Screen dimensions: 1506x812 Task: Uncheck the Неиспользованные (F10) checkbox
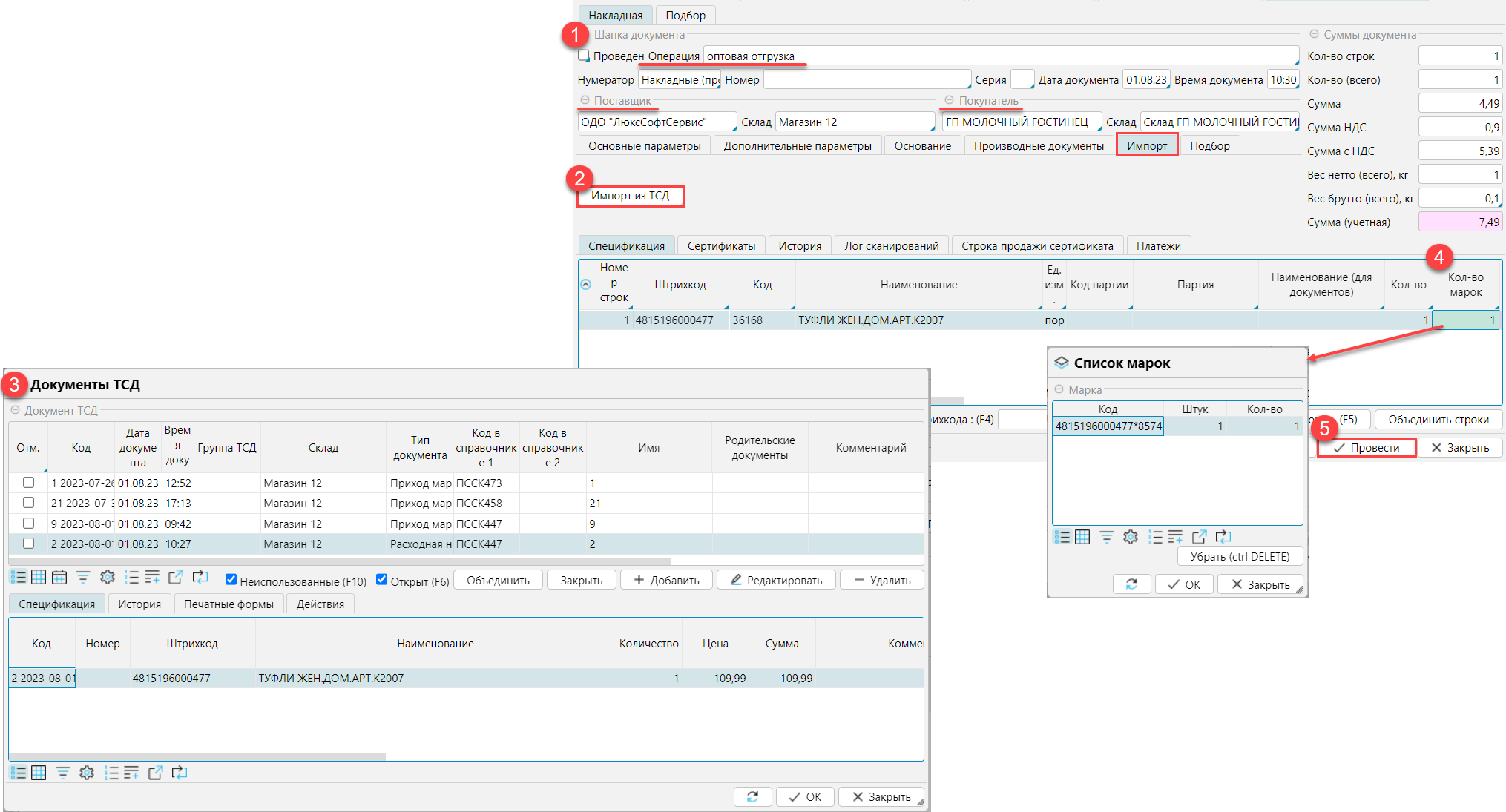(x=231, y=580)
